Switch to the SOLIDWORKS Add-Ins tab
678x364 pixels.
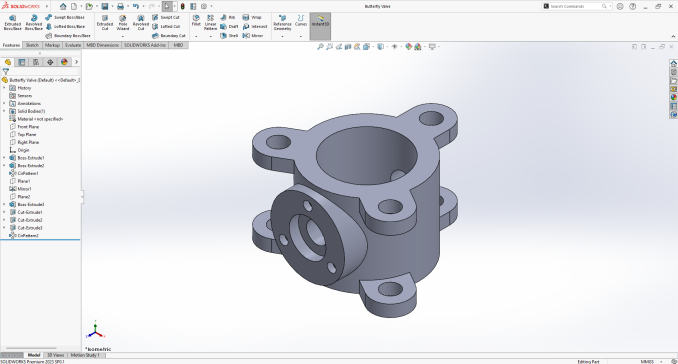click(x=145, y=45)
